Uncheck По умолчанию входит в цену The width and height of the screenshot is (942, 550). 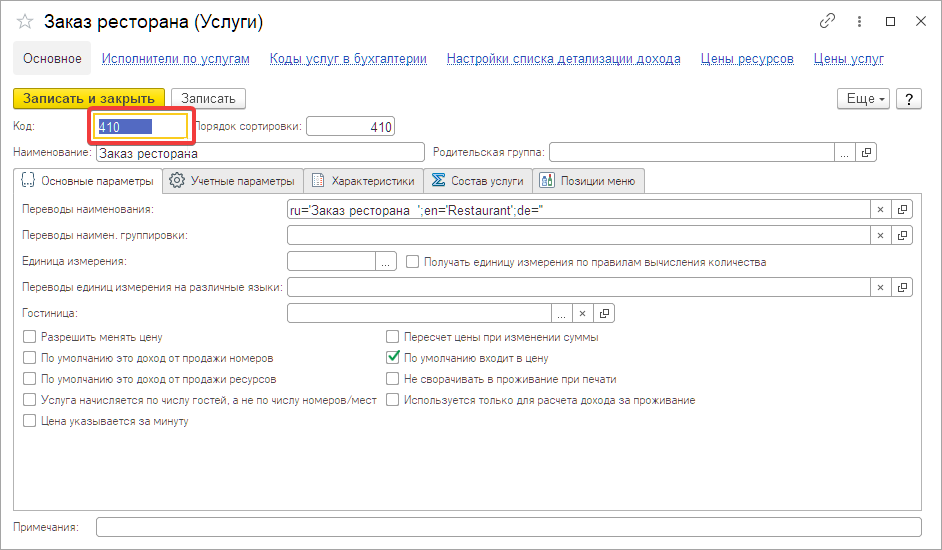(x=392, y=358)
